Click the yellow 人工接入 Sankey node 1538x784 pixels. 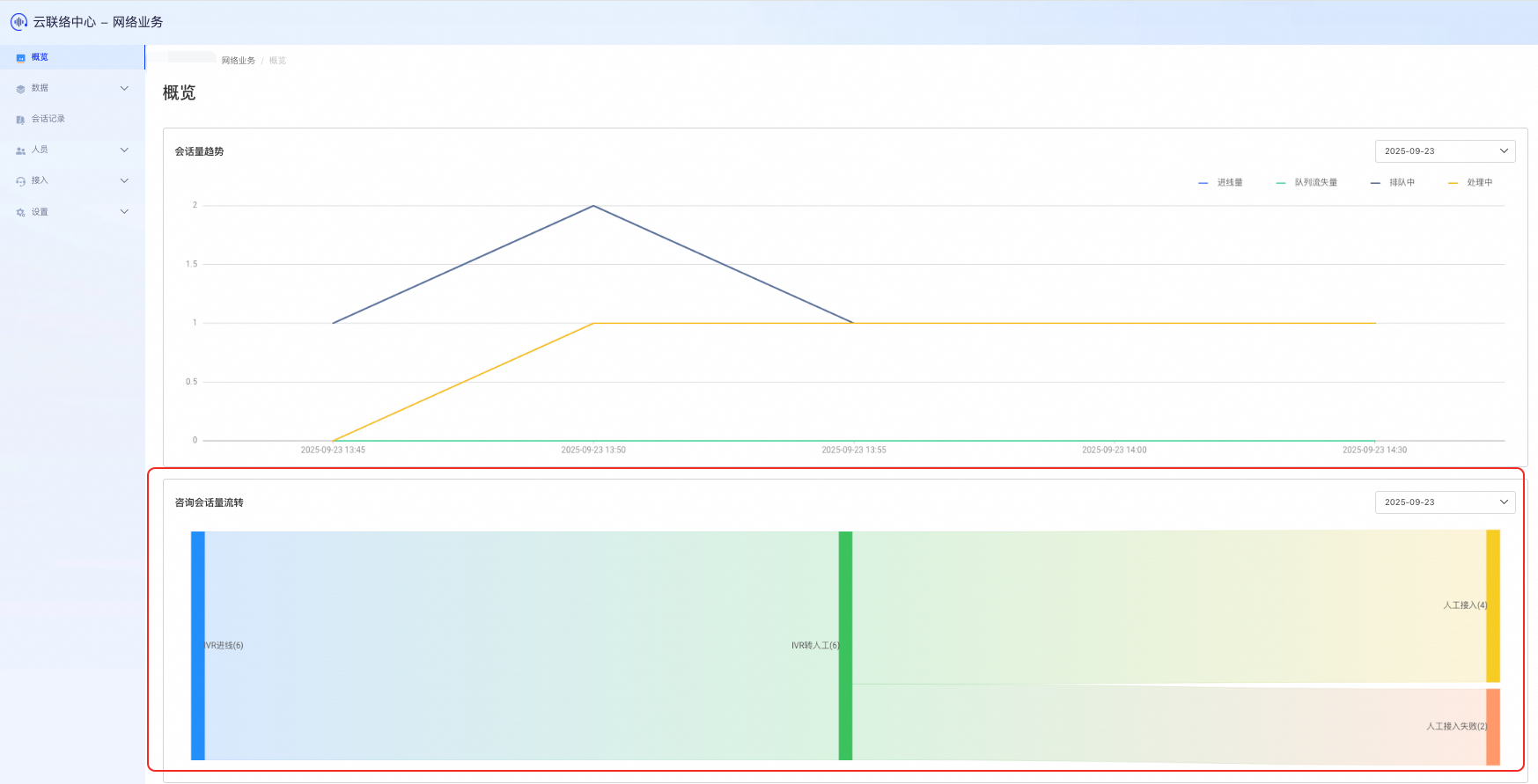(x=1493, y=606)
